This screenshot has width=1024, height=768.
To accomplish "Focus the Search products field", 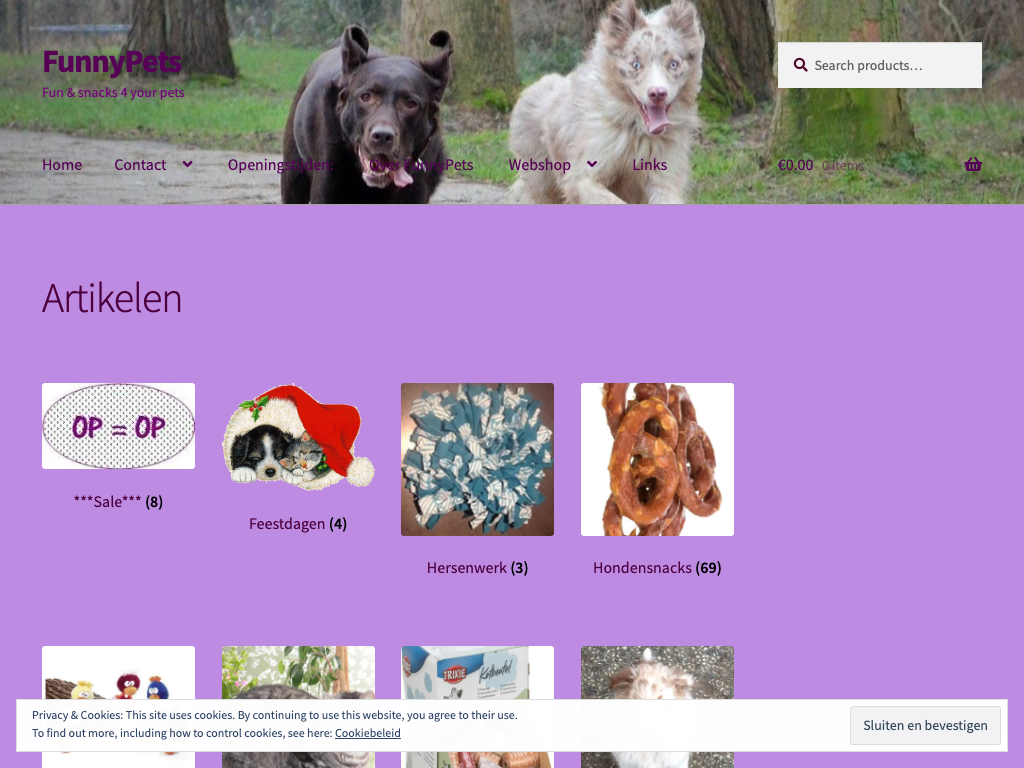I will pos(880,65).
